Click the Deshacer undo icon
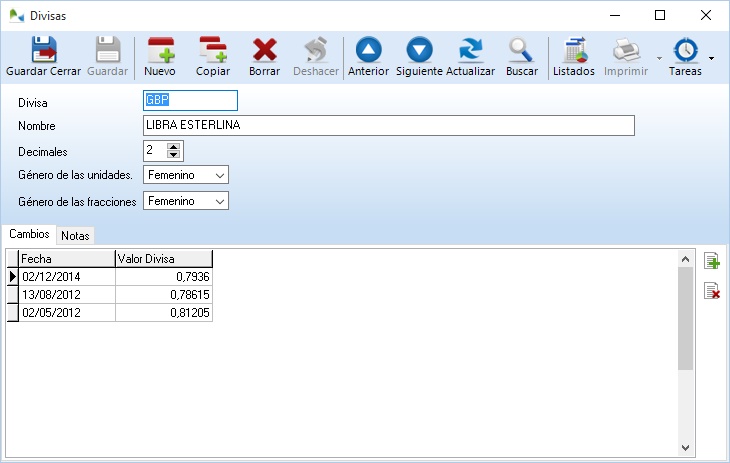 click(x=316, y=49)
